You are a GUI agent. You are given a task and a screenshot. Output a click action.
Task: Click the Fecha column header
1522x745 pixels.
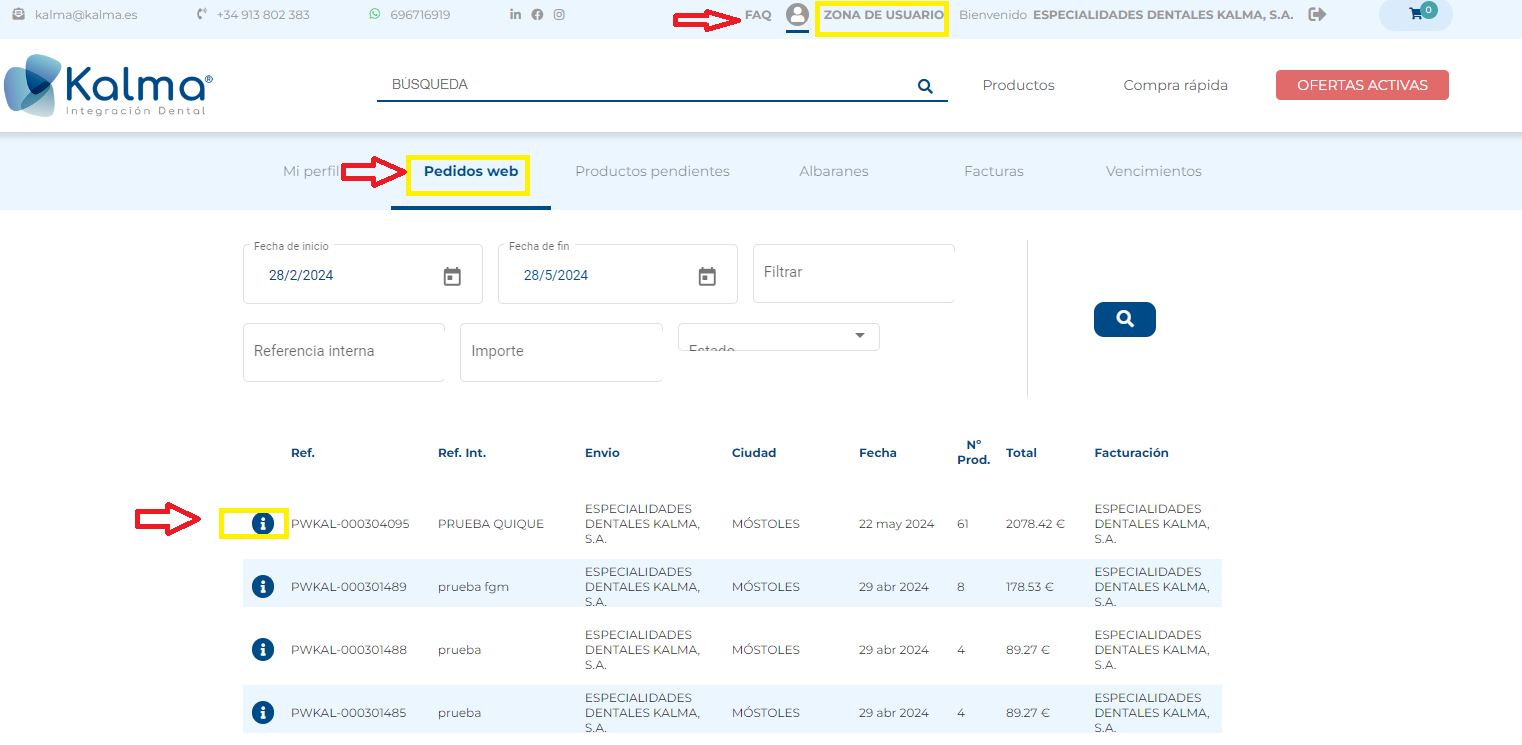click(878, 453)
